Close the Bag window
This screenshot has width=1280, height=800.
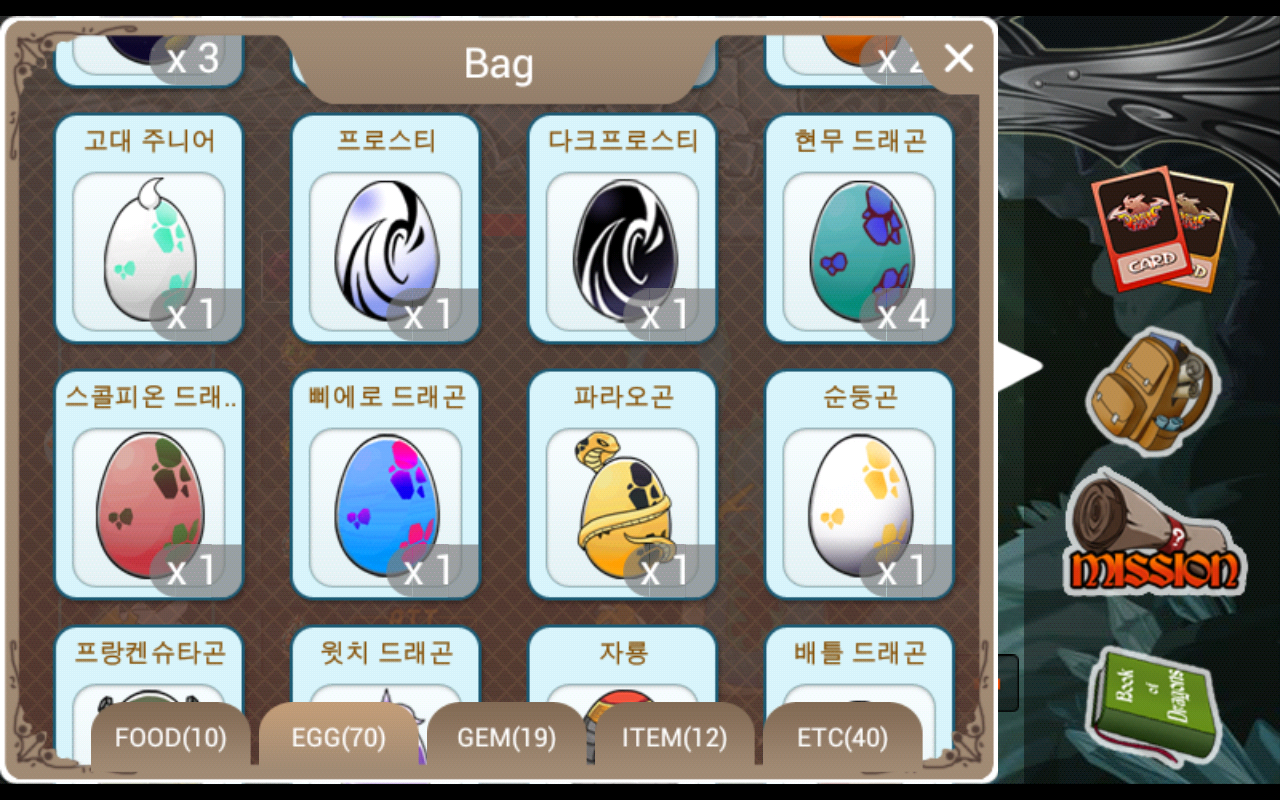coord(958,59)
